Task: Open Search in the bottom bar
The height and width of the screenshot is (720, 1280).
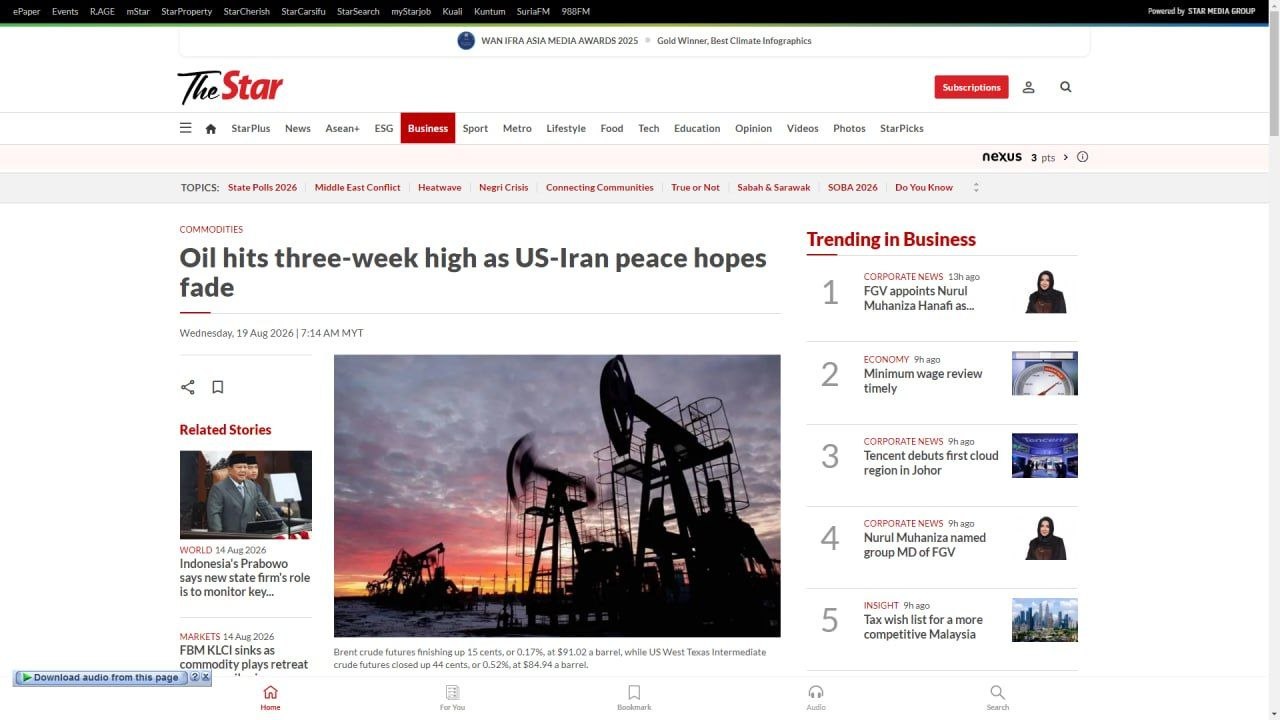Action: click(x=997, y=697)
